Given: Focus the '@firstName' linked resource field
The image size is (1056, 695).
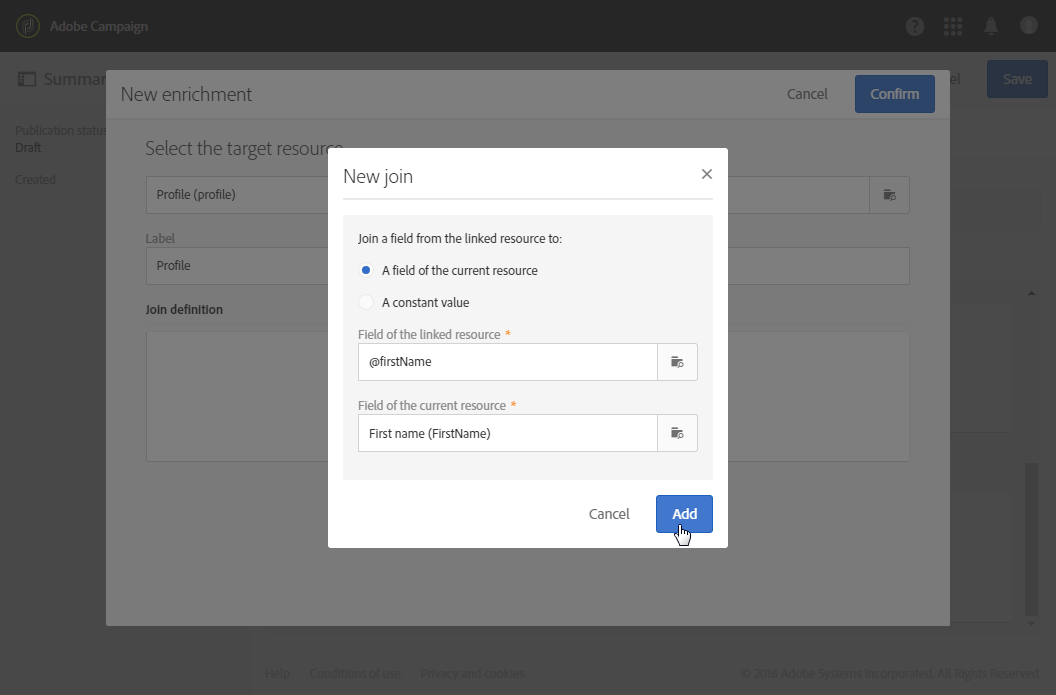Looking at the screenshot, I should click(x=507, y=362).
